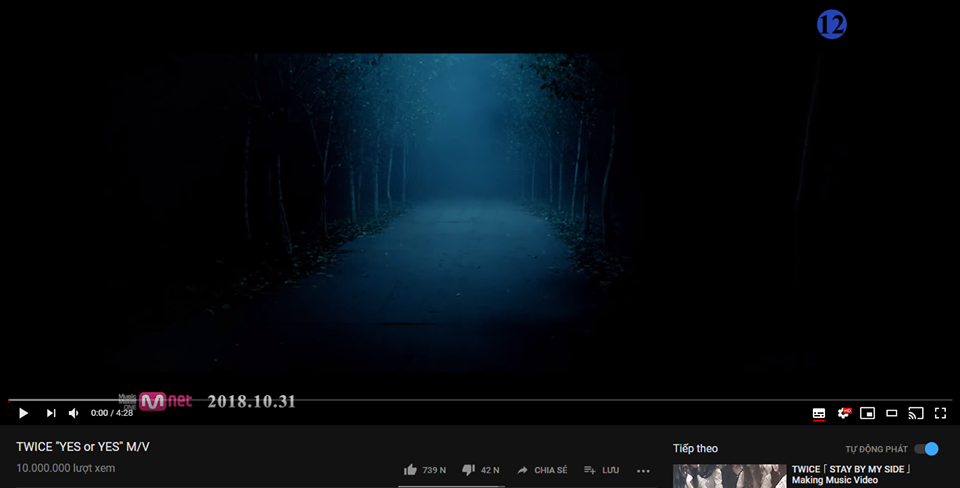Save video with LƯU button
The image size is (960, 488).
[601, 470]
